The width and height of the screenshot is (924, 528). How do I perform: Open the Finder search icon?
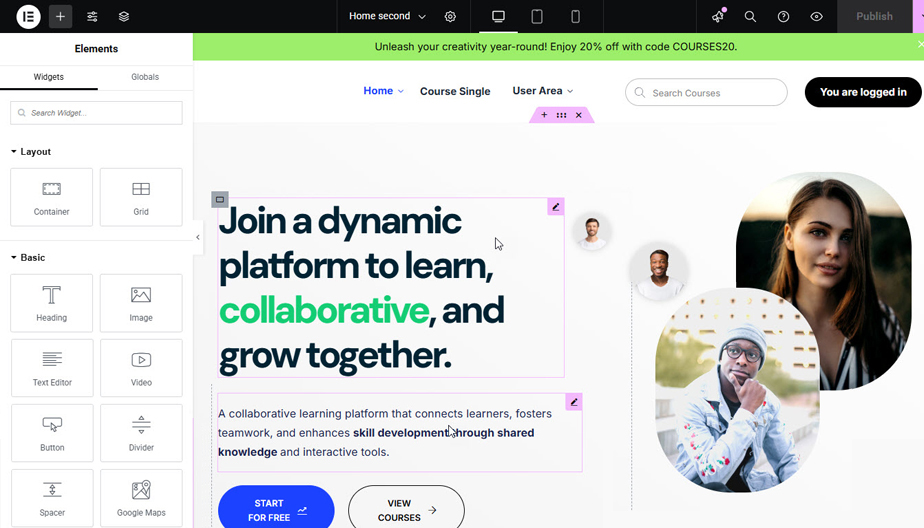[x=750, y=16]
